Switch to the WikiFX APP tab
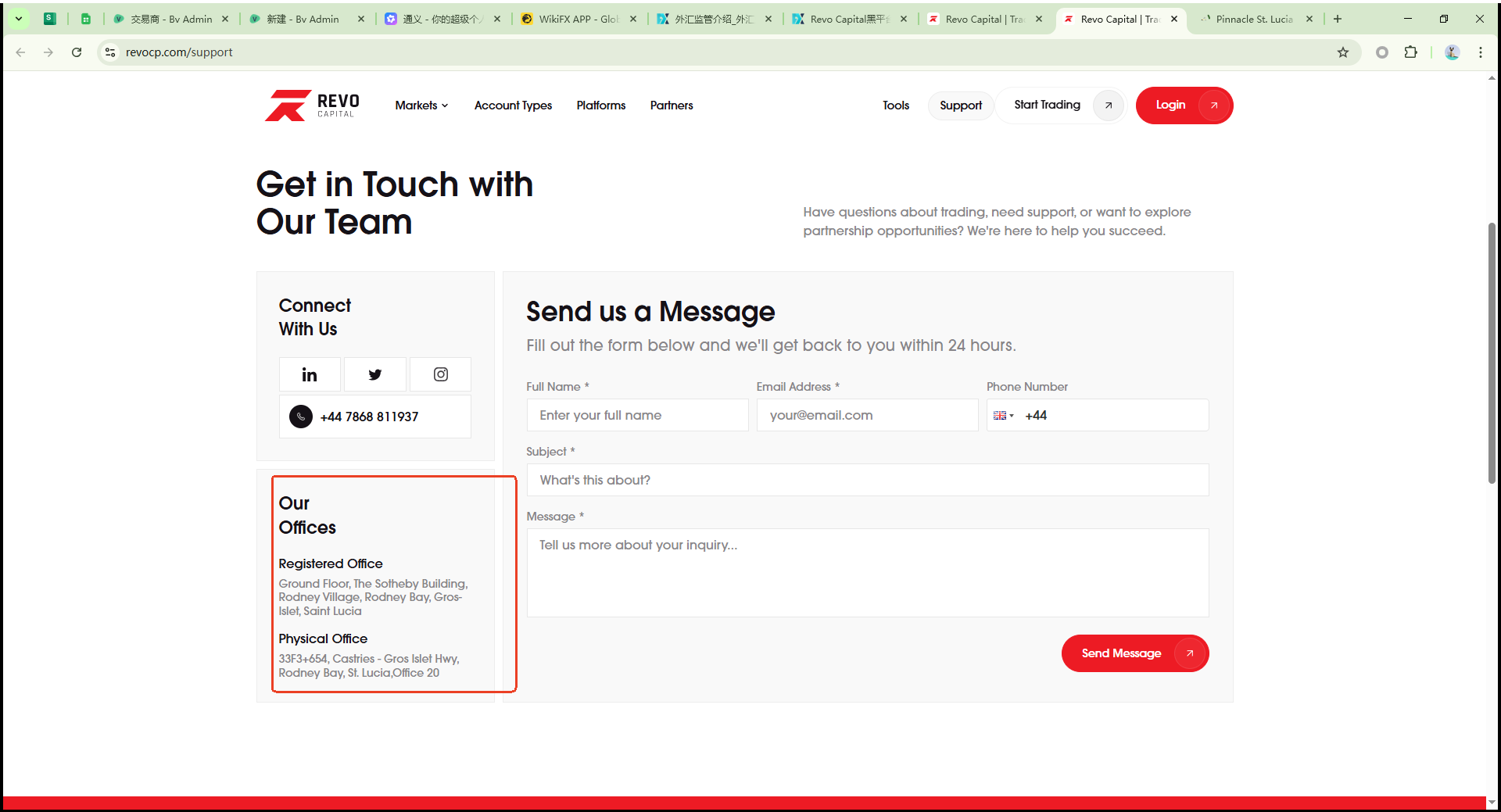The width and height of the screenshot is (1501, 812). point(579,19)
